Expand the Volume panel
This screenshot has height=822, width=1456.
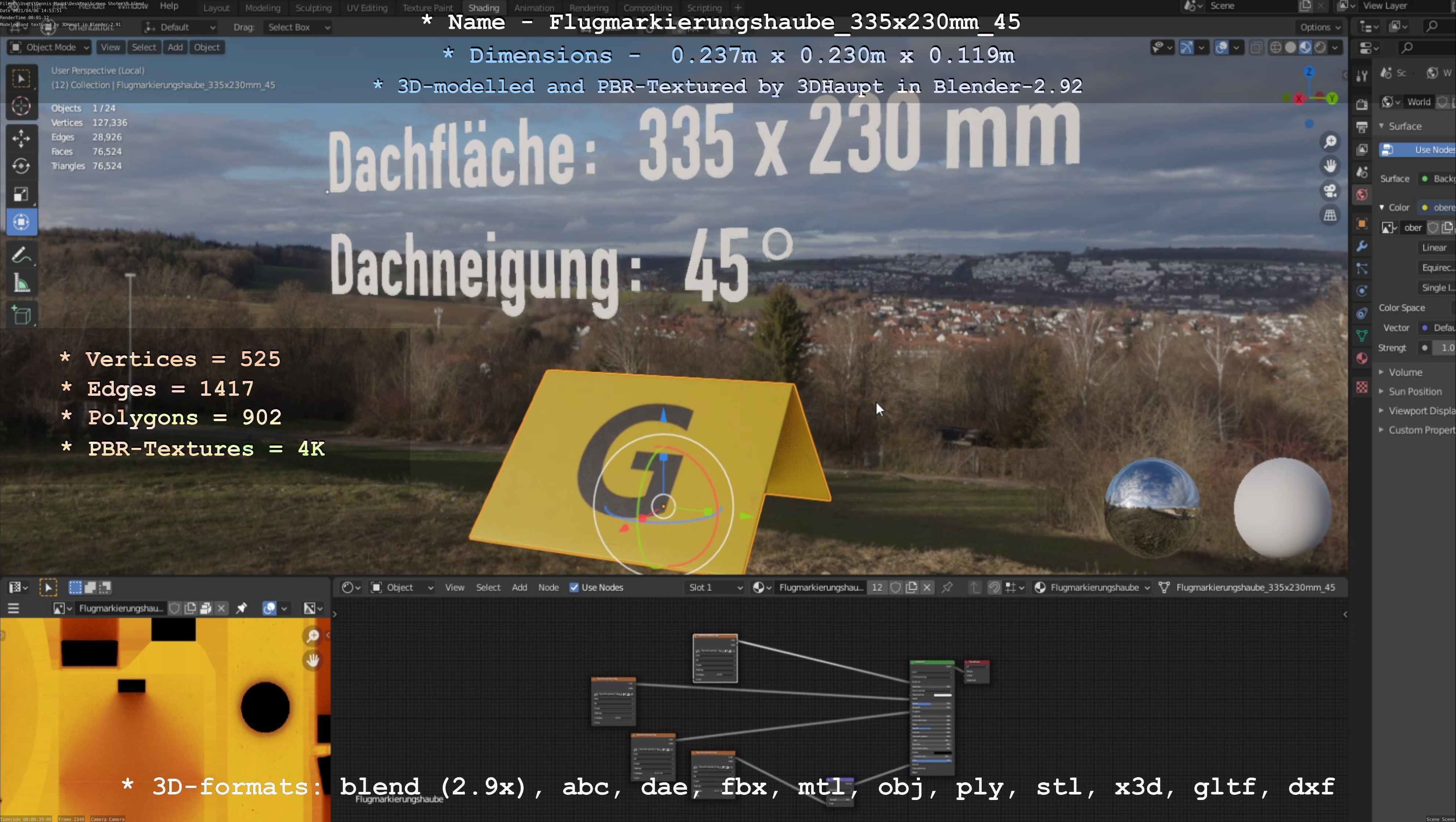pyautogui.click(x=1405, y=372)
